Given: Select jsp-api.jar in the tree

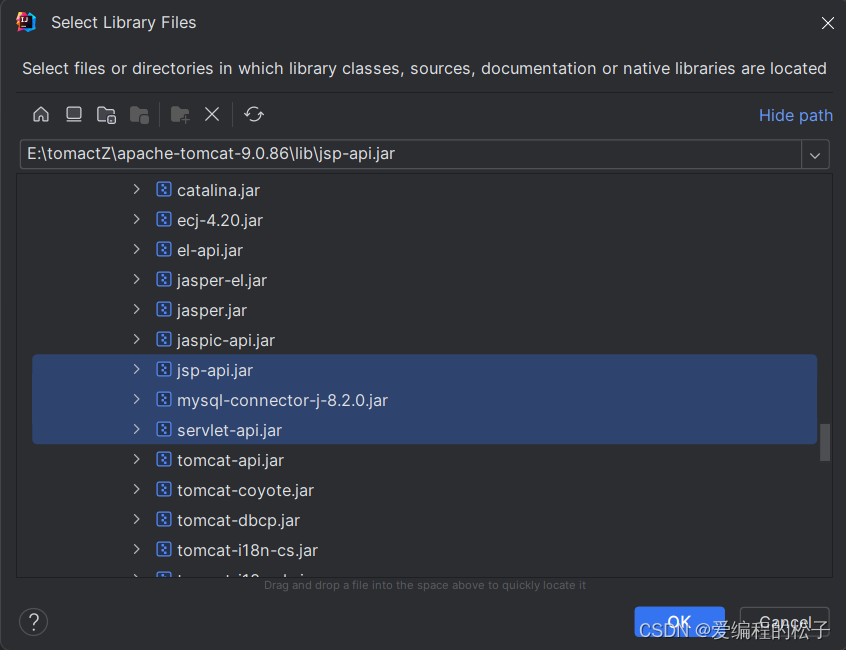Looking at the screenshot, I should pos(425,370).
